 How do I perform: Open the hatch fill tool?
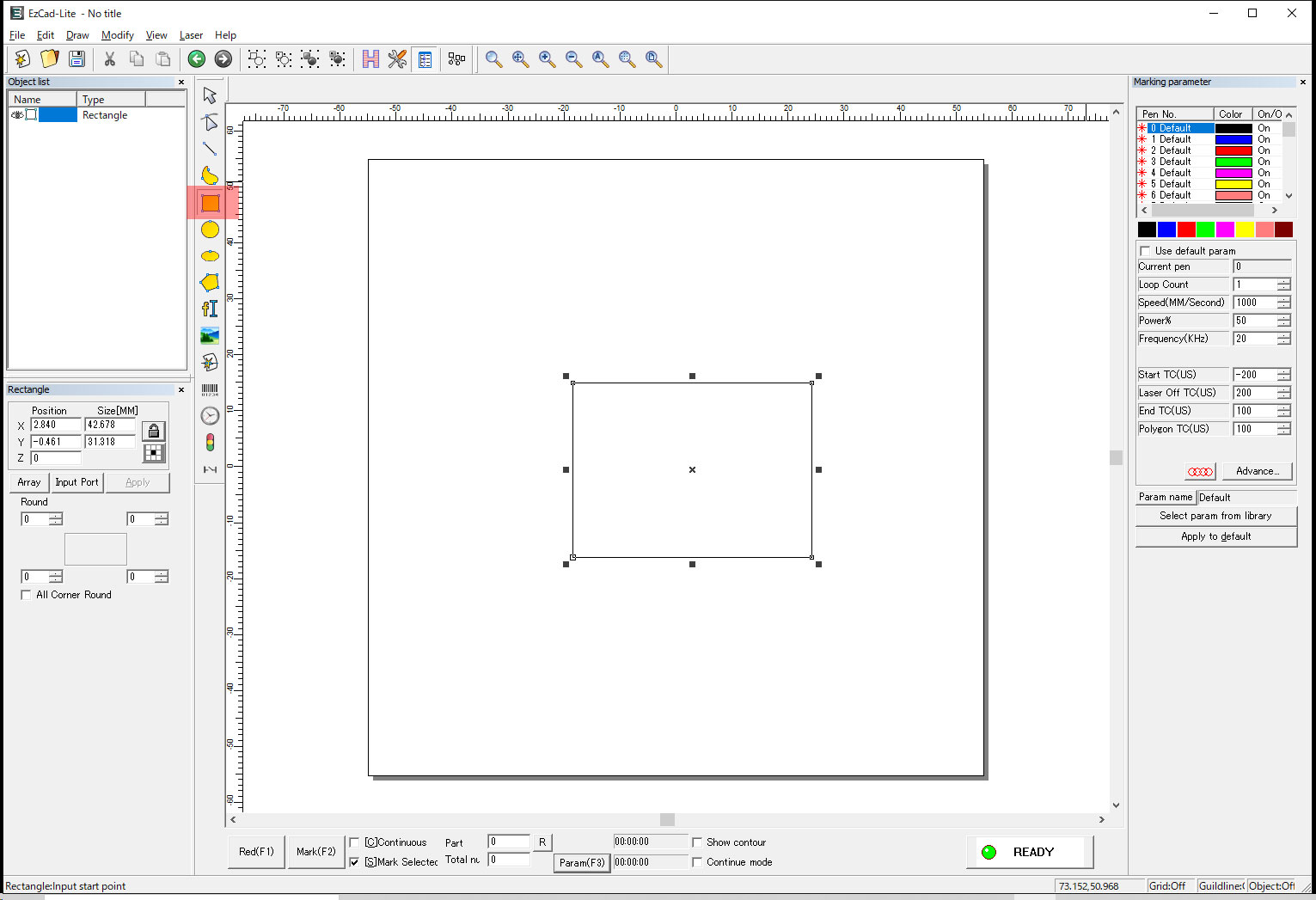click(x=370, y=58)
